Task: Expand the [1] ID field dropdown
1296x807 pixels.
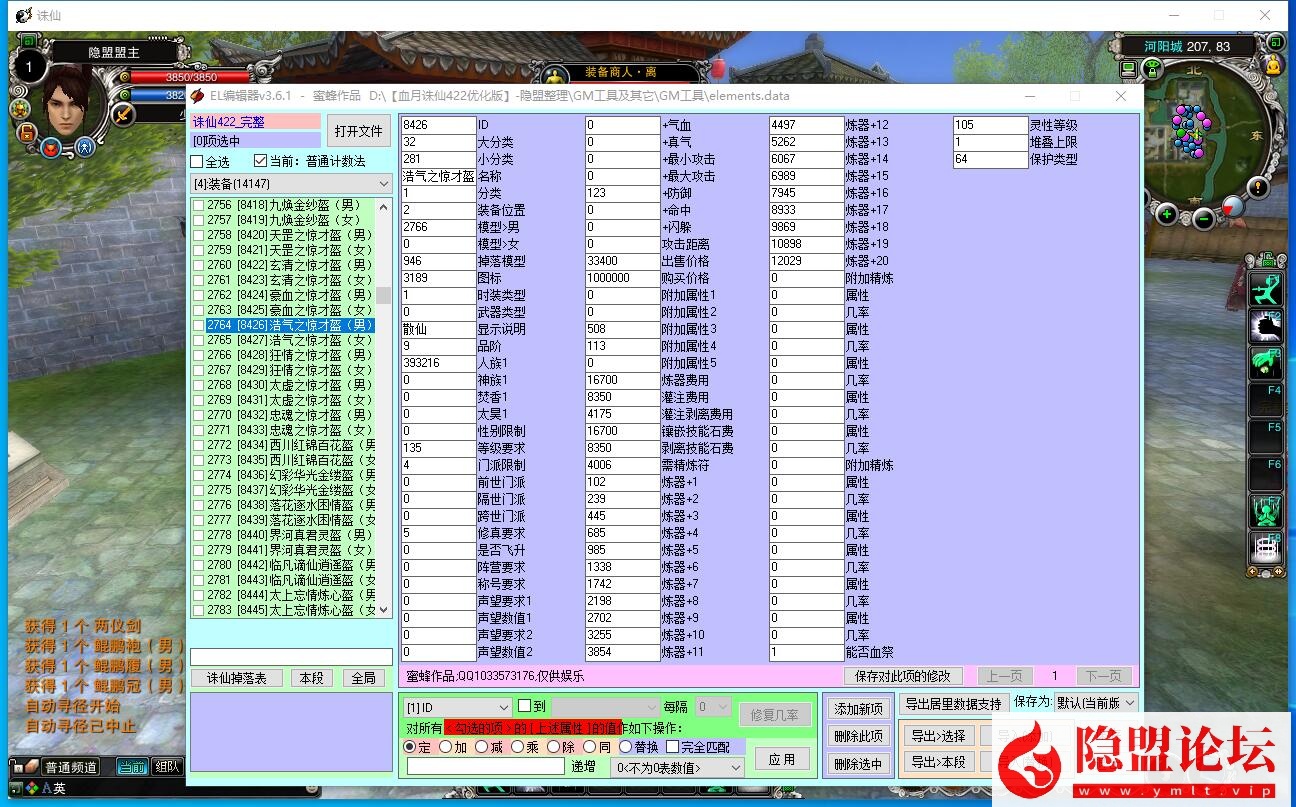Action: 503,707
